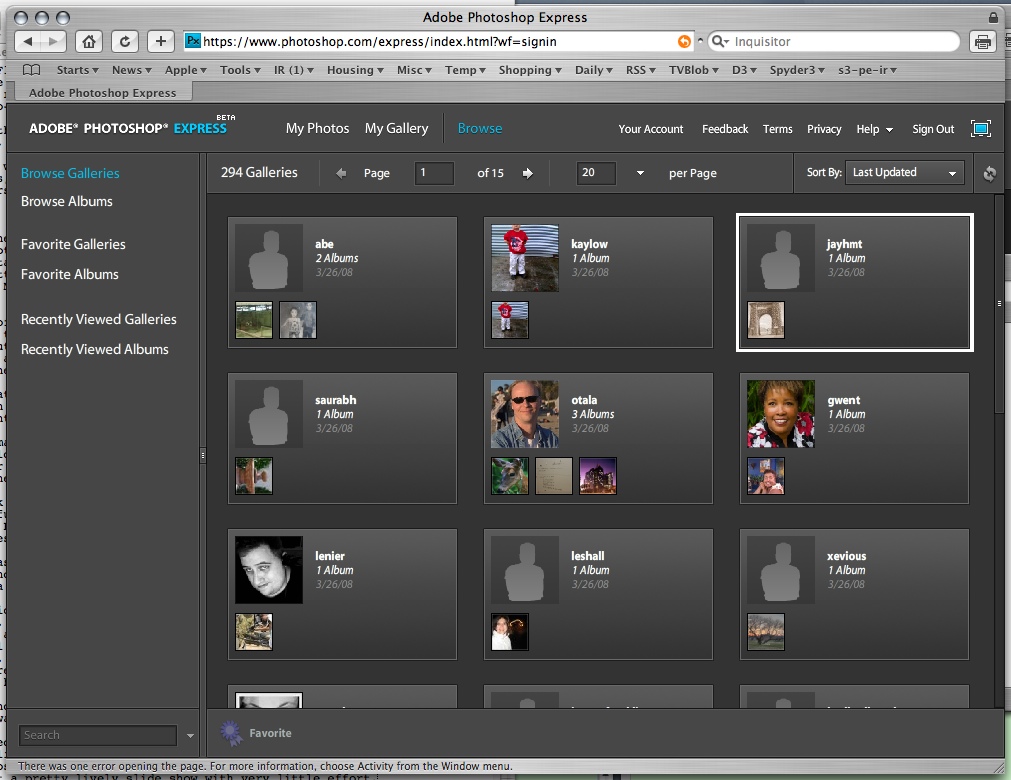Click the refresh icon beside Sort By
1011x780 pixels.
click(x=989, y=173)
